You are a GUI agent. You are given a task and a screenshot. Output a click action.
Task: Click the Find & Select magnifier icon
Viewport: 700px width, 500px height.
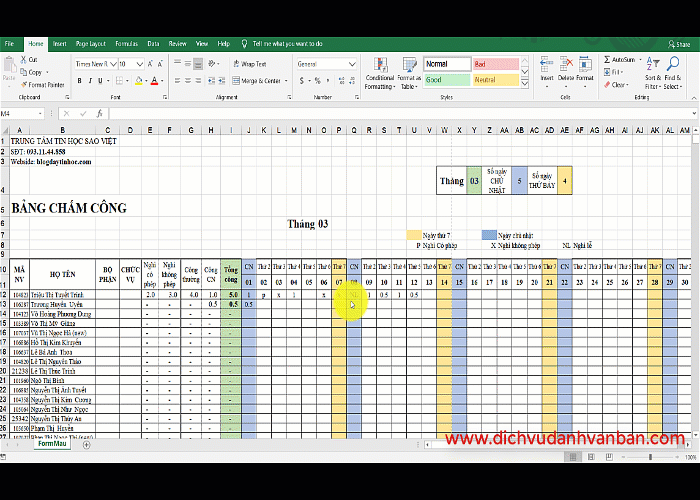tap(673, 64)
